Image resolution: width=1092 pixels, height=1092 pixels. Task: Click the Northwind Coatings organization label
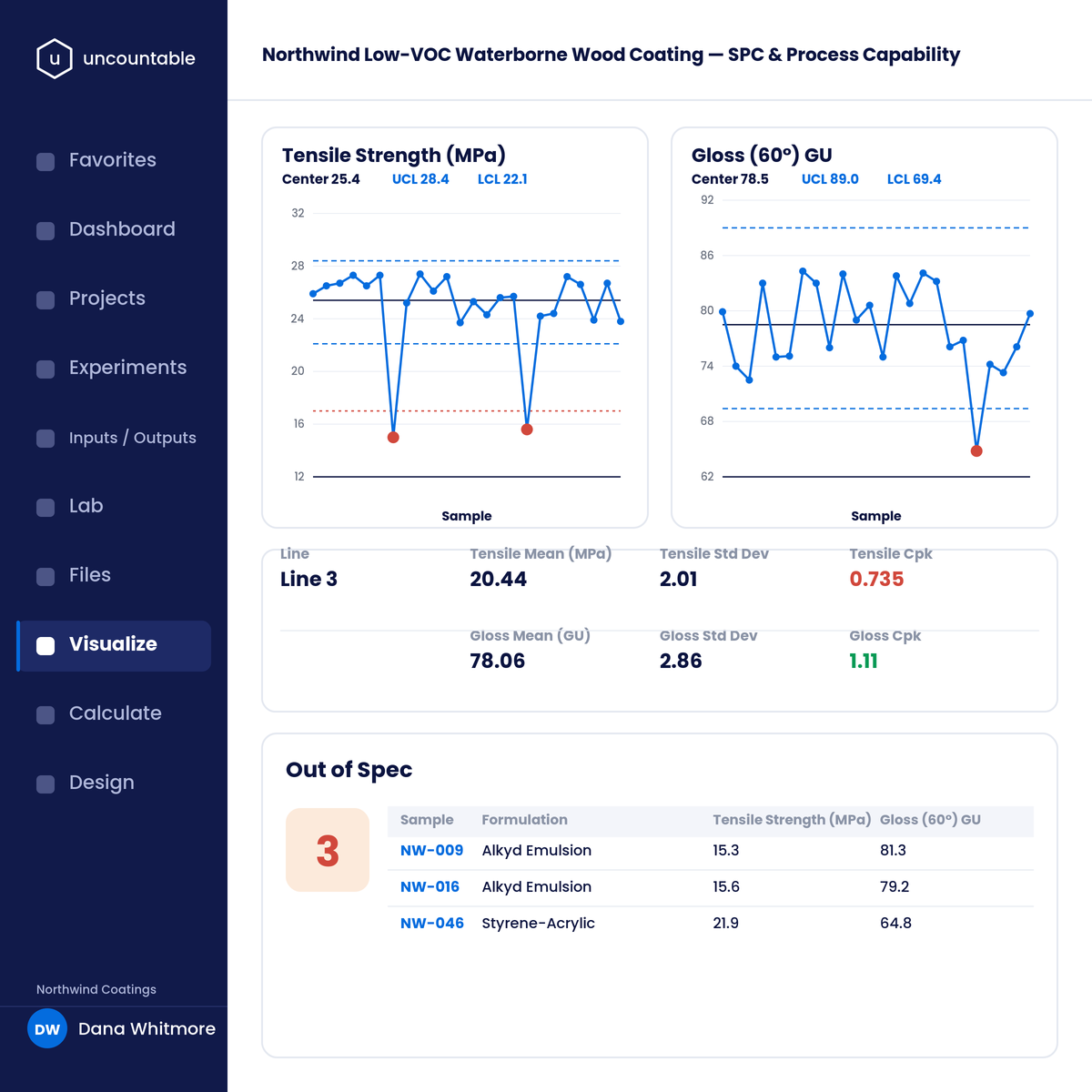coord(96,989)
